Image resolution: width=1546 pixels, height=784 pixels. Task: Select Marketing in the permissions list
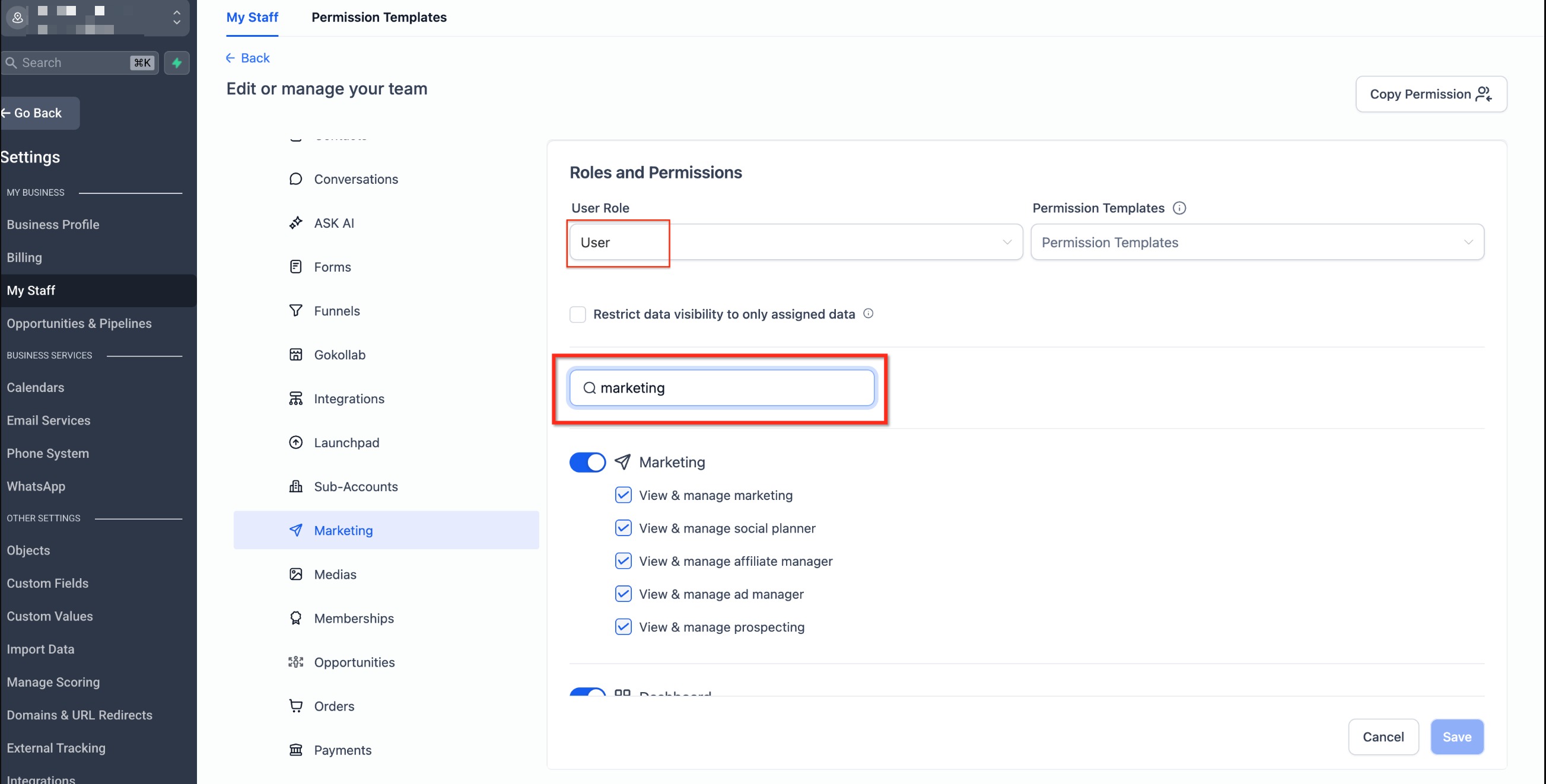coord(386,530)
